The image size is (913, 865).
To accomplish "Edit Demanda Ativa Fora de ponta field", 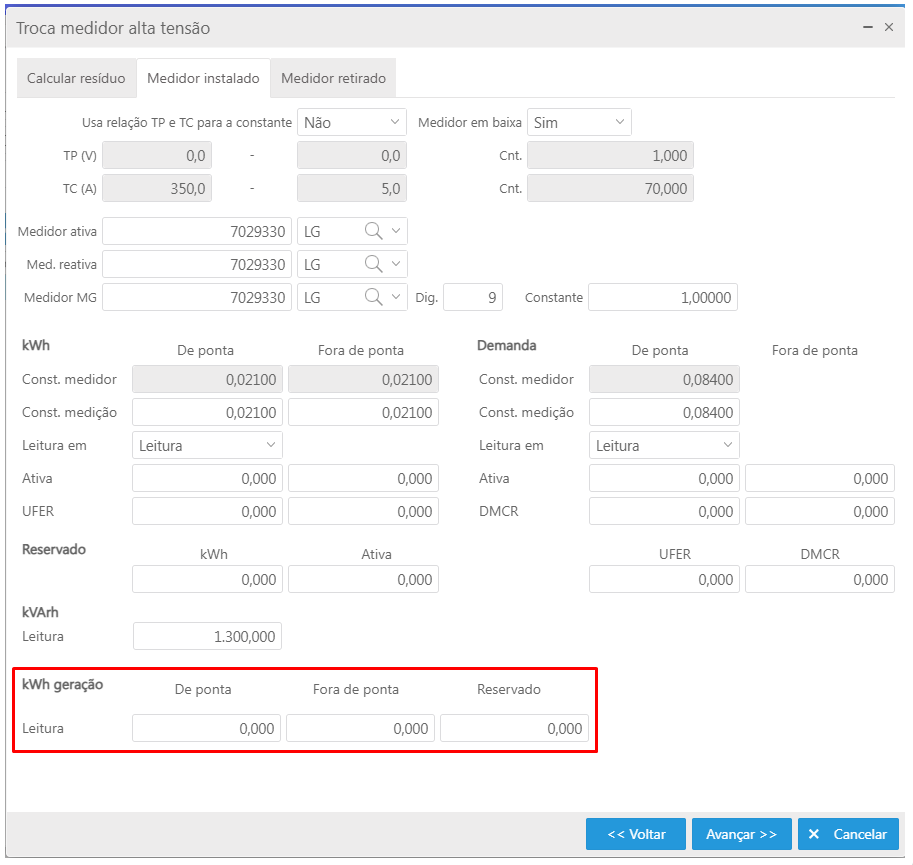I will tap(820, 478).
